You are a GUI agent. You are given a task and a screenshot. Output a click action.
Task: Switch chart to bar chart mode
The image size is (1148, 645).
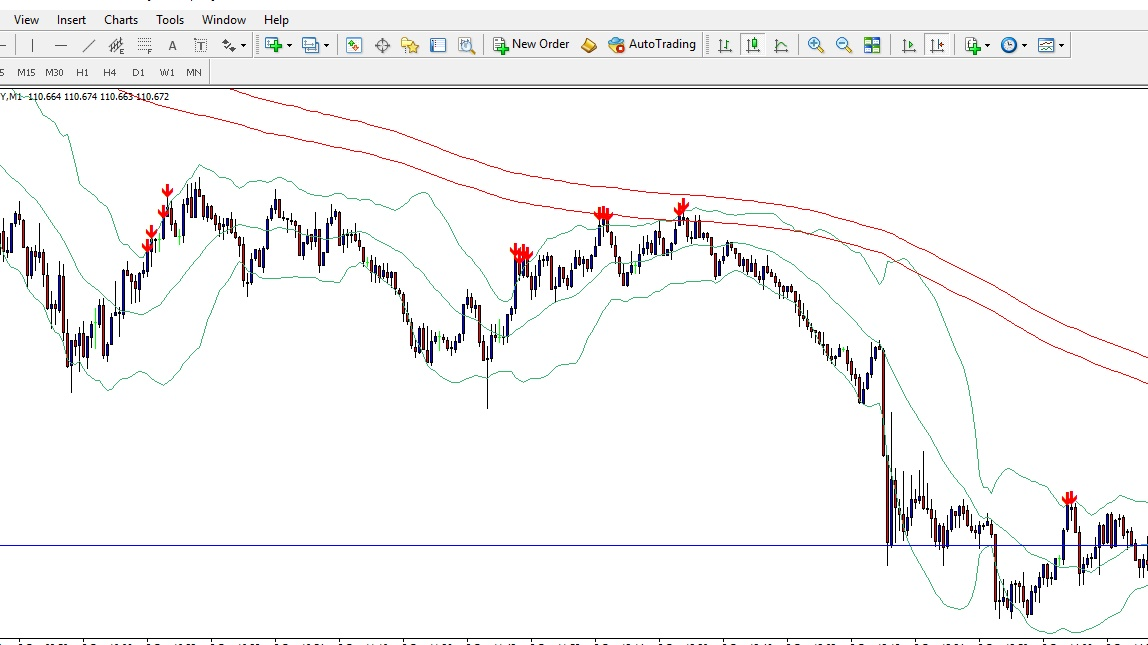click(x=724, y=45)
